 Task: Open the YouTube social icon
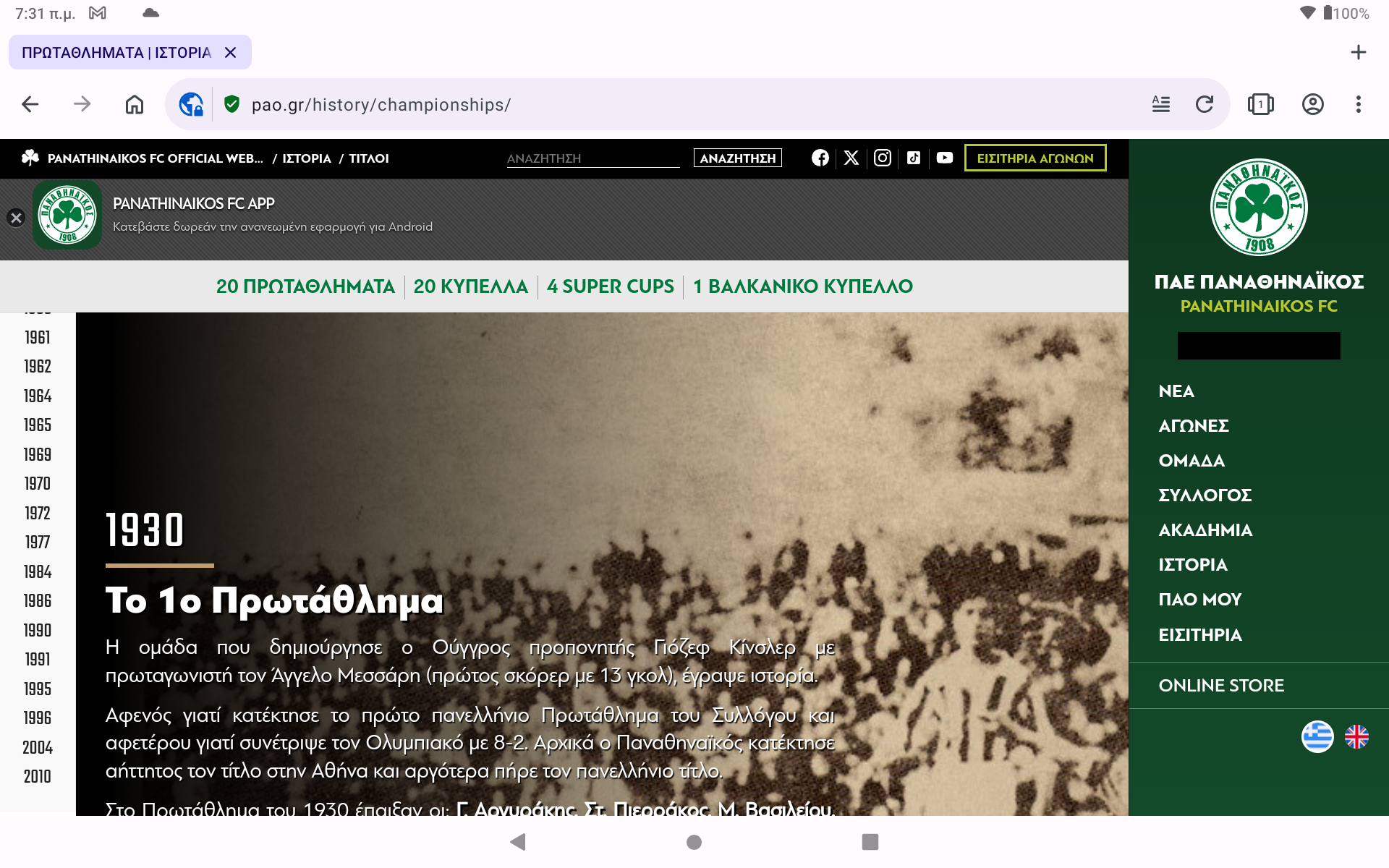(x=944, y=158)
